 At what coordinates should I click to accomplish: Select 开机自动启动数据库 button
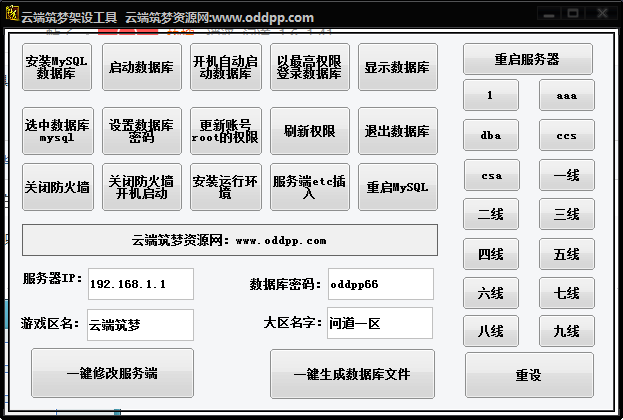(226, 67)
